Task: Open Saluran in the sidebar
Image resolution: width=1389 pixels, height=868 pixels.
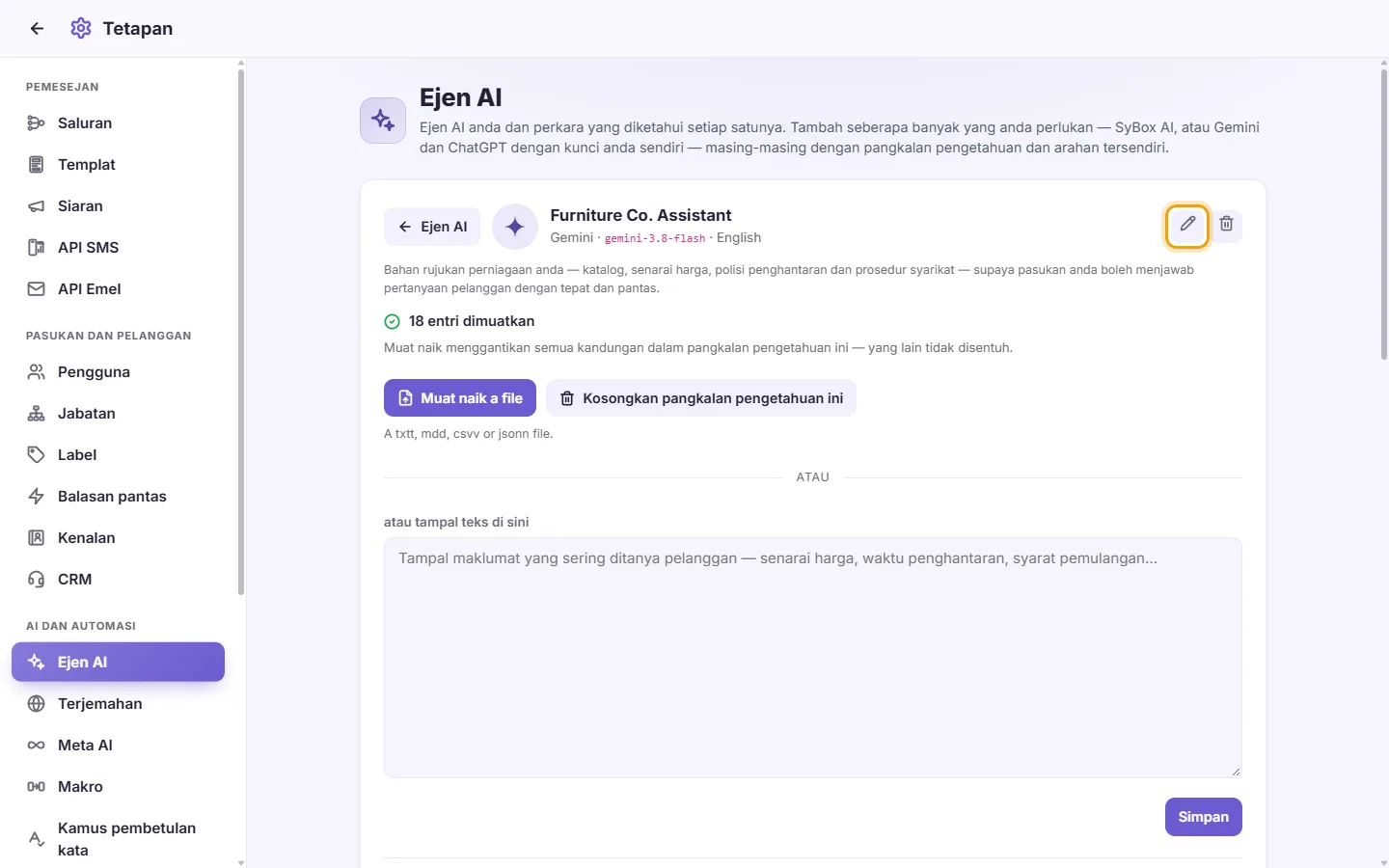Action: point(118,123)
